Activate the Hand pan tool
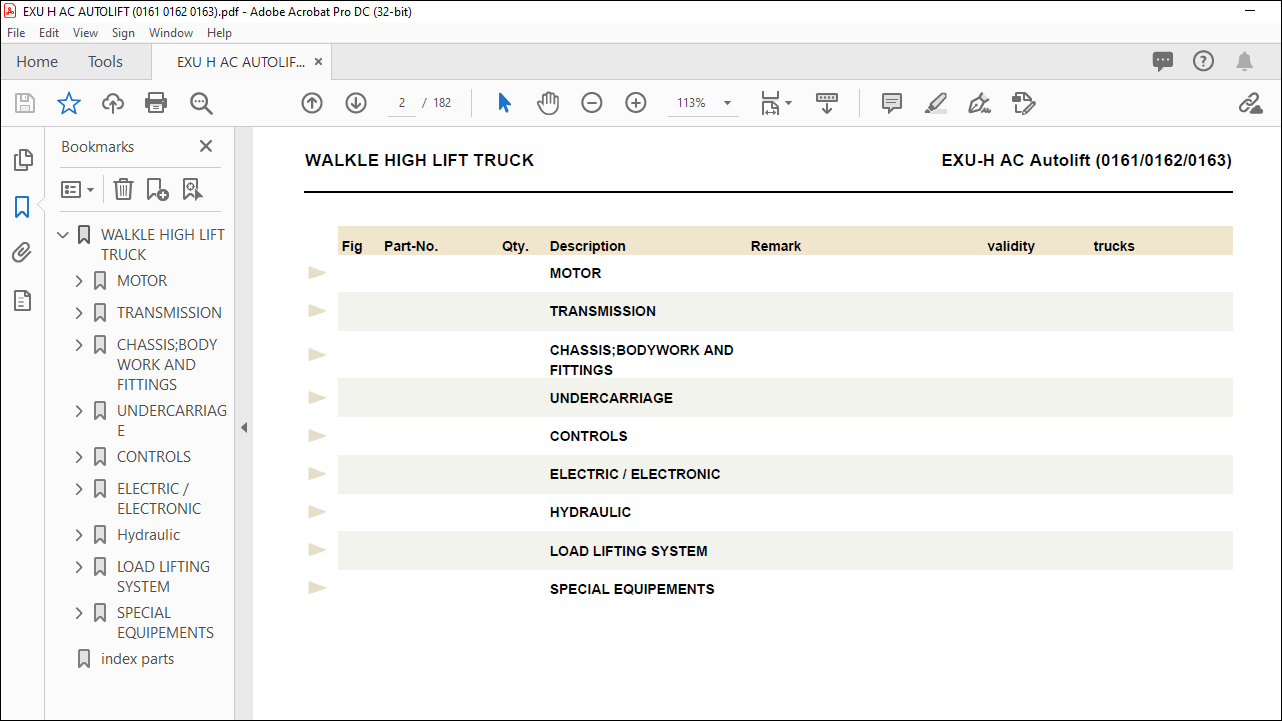 pyautogui.click(x=548, y=103)
